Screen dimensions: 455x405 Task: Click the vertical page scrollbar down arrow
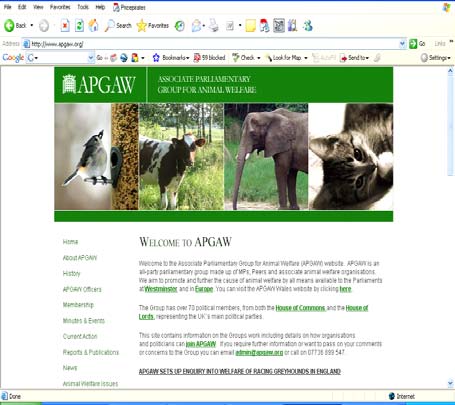(x=450, y=383)
